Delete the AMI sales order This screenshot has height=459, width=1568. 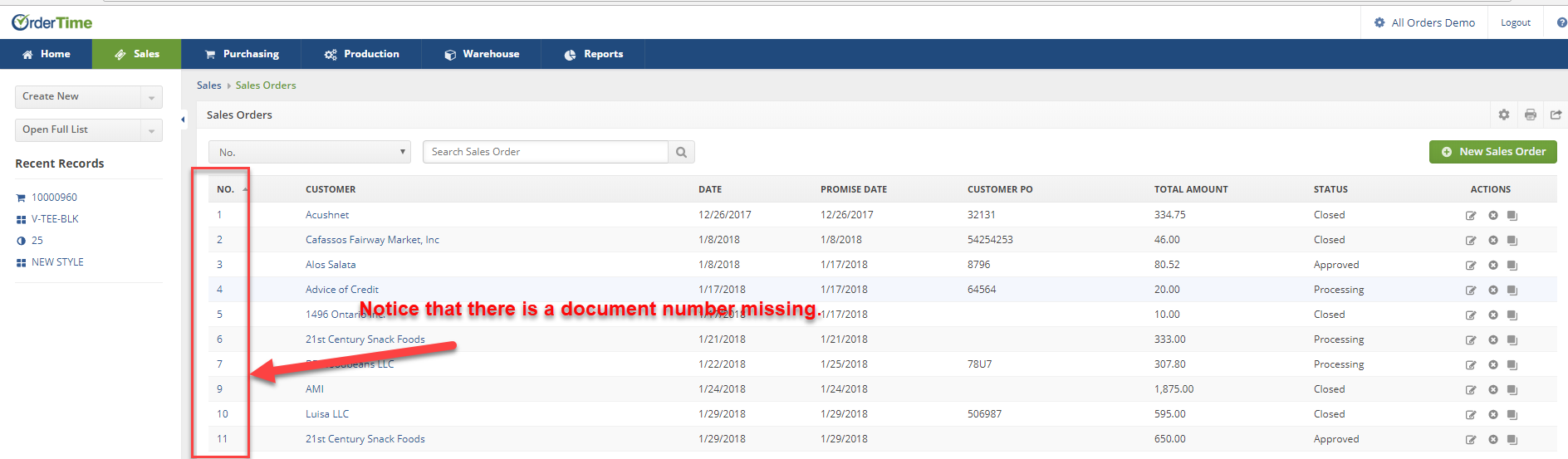pyautogui.click(x=1492, y=390)
